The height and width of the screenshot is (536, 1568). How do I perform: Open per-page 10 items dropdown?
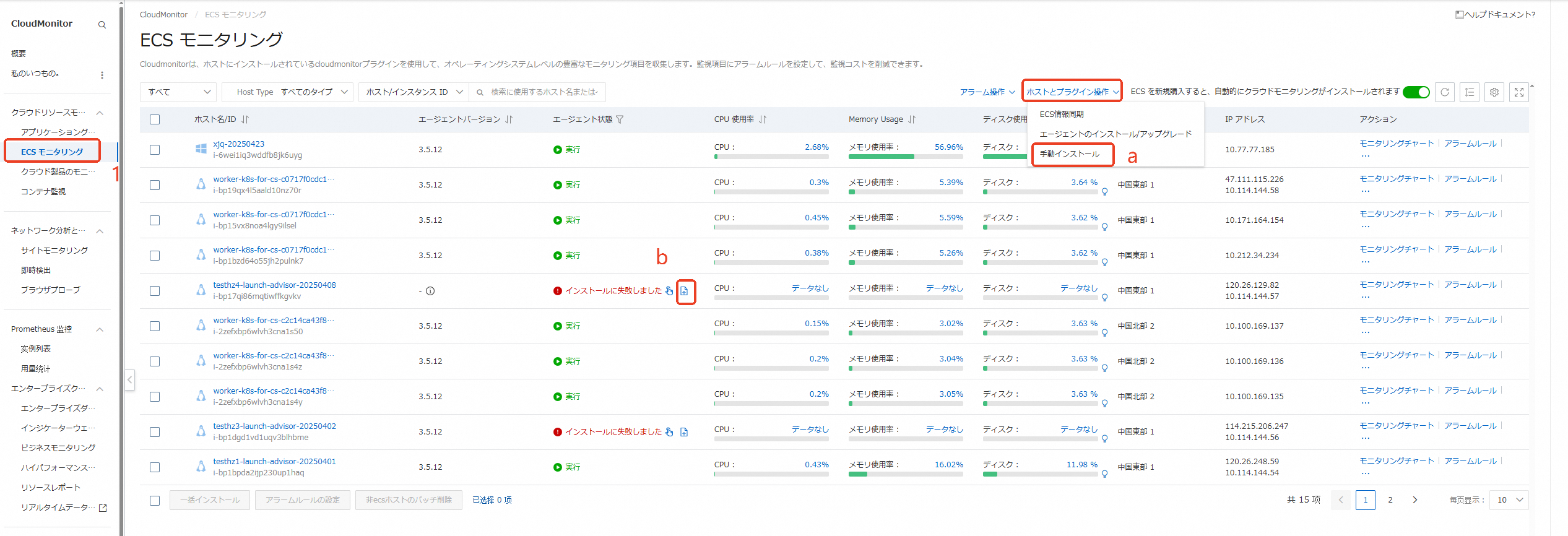click(x=1510, y=500)
